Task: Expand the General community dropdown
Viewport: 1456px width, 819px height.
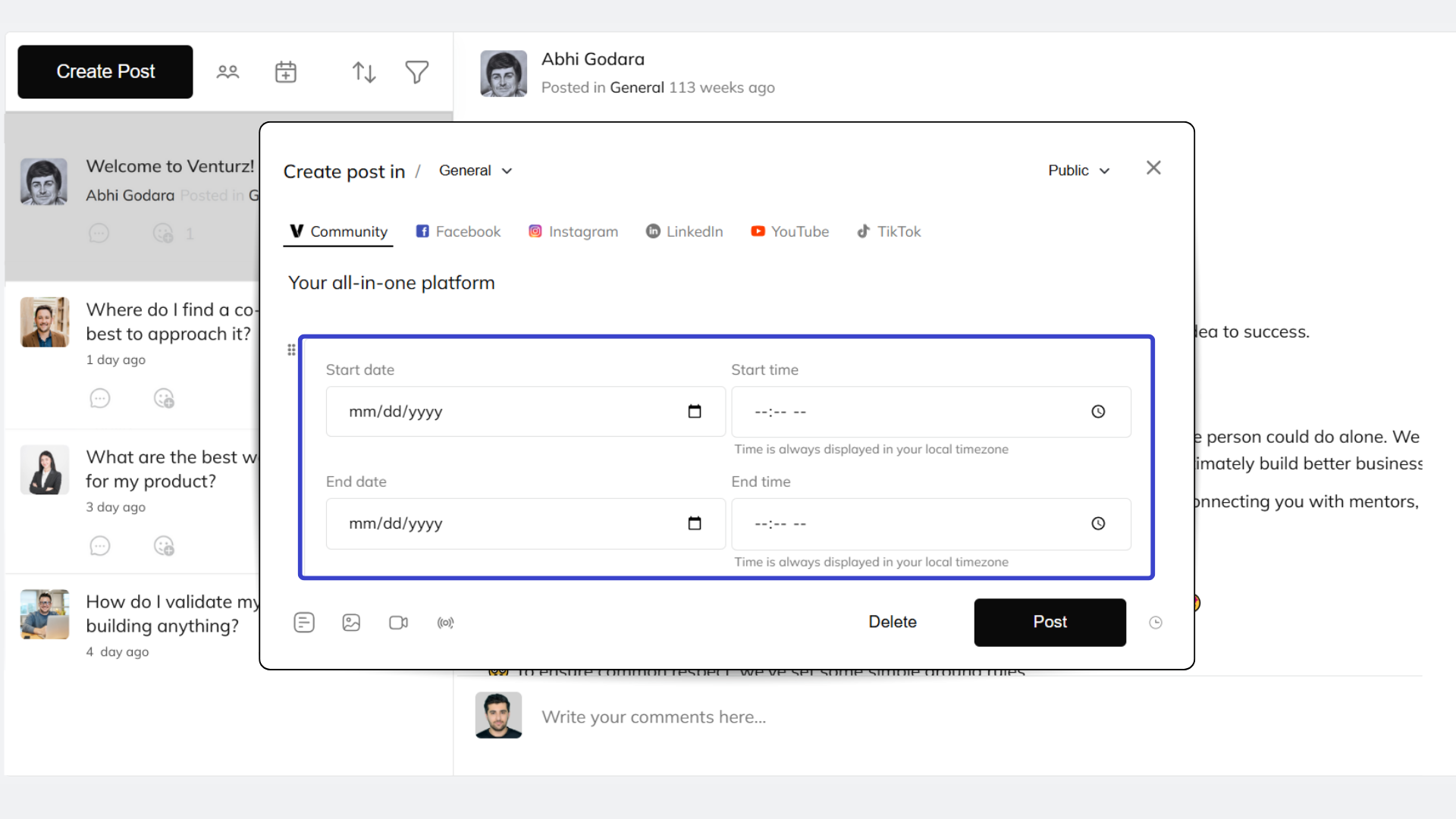Action: (475, 171)
